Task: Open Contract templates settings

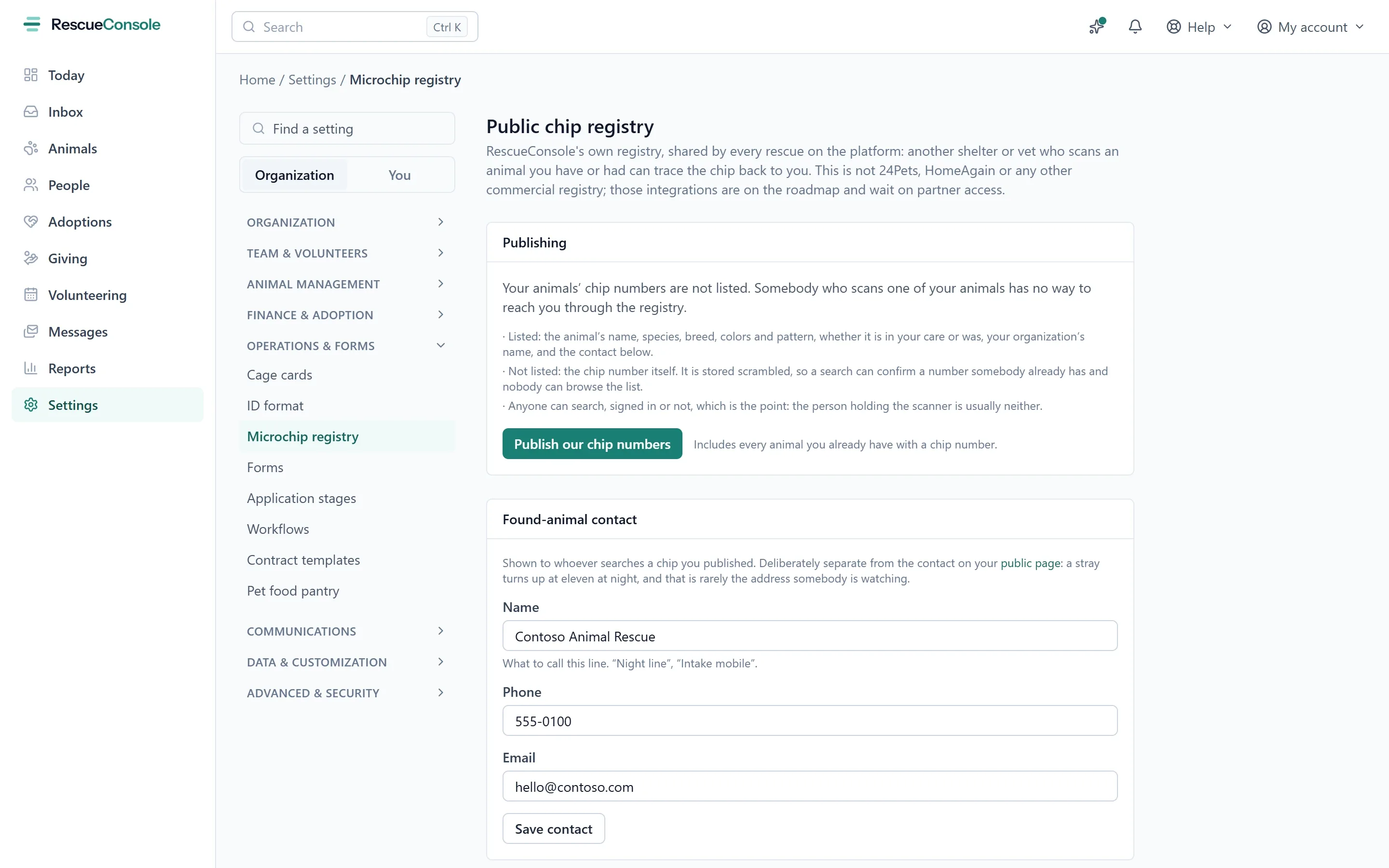Action: 347,560
